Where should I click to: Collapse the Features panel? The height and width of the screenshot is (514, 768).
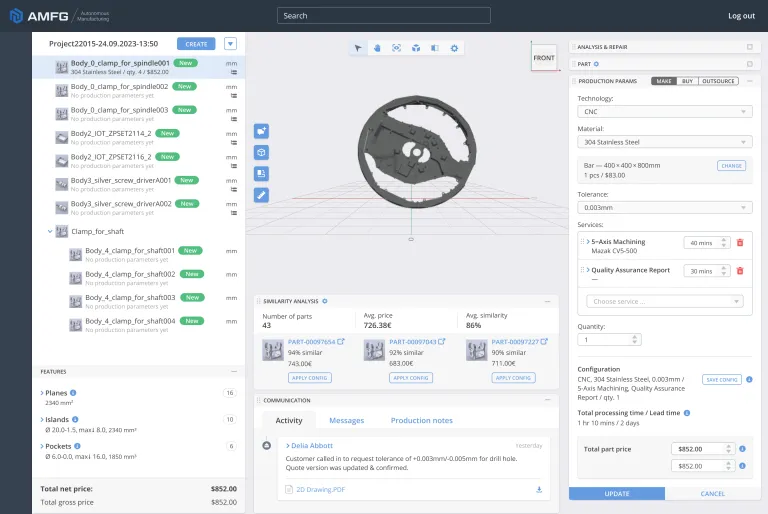coord(234,371)
